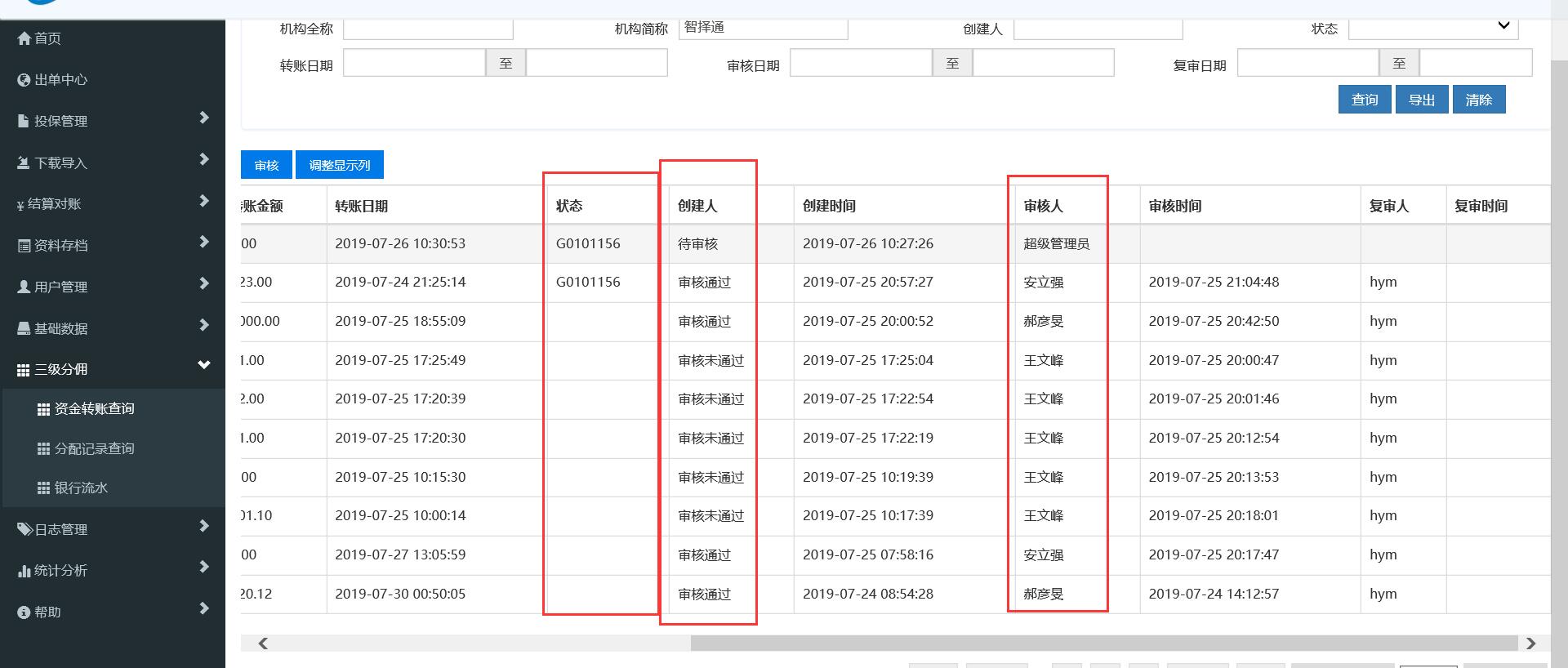The width and height of the screenshot is (1568, 668).
Task: Click the globe icon beside 出单中心
Action: [x=24, y=80]
